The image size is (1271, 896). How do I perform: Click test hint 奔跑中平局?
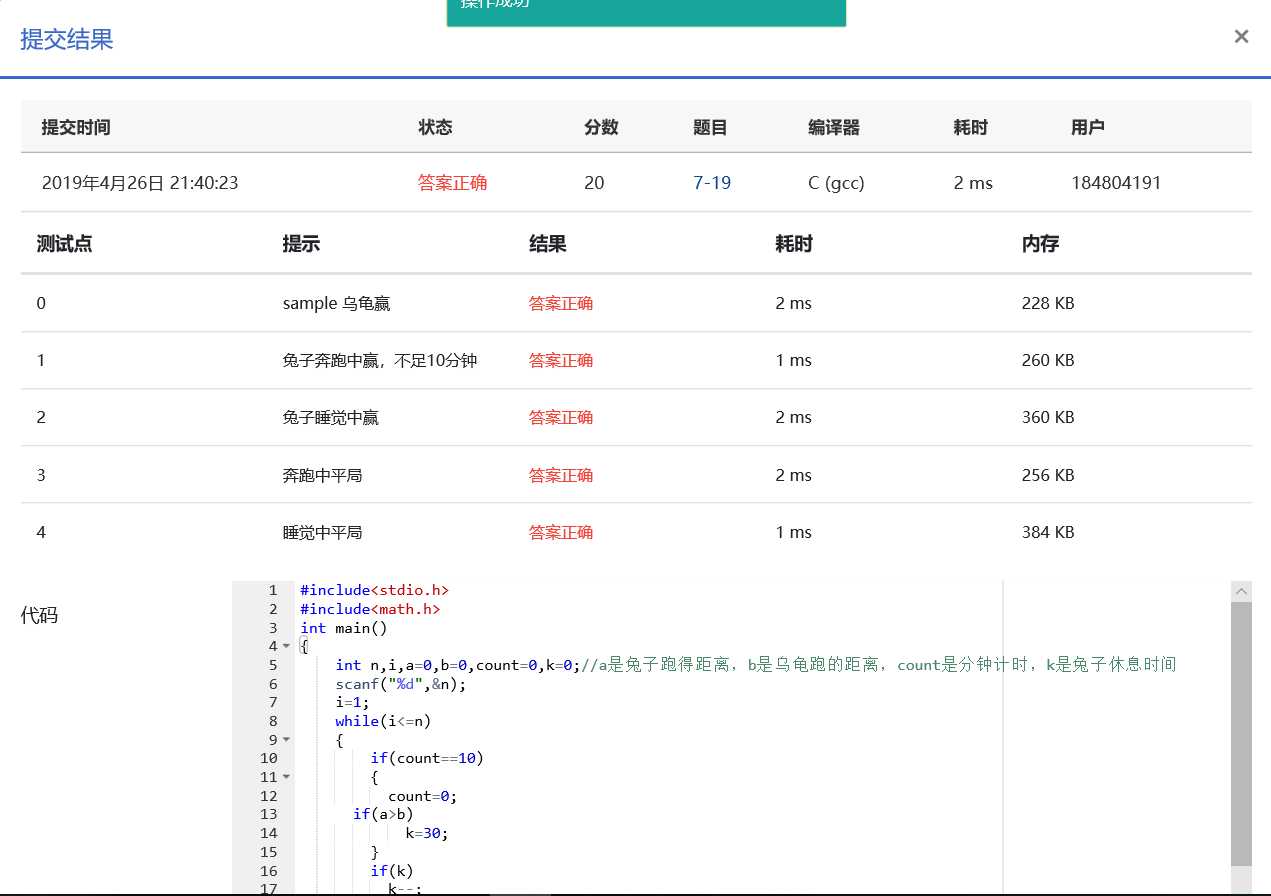tap(322, 475)
